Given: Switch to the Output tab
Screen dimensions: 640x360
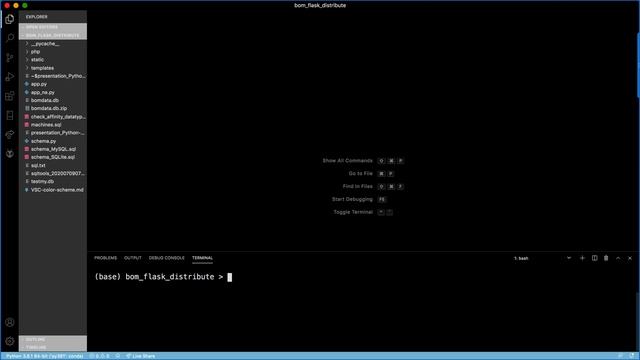Looking at the screenshot, I should coord(133,258).
